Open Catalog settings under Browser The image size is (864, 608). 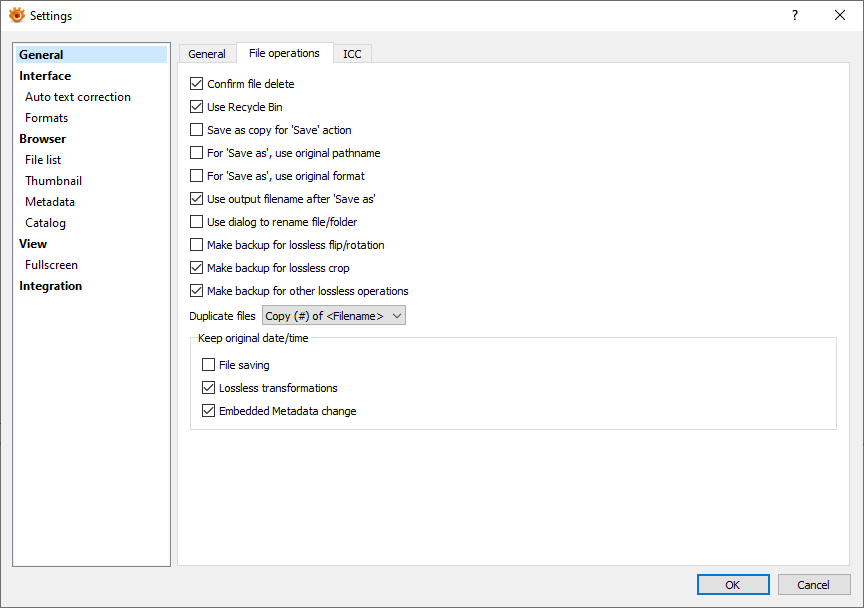pyautogui.click(x=45, y=223)
